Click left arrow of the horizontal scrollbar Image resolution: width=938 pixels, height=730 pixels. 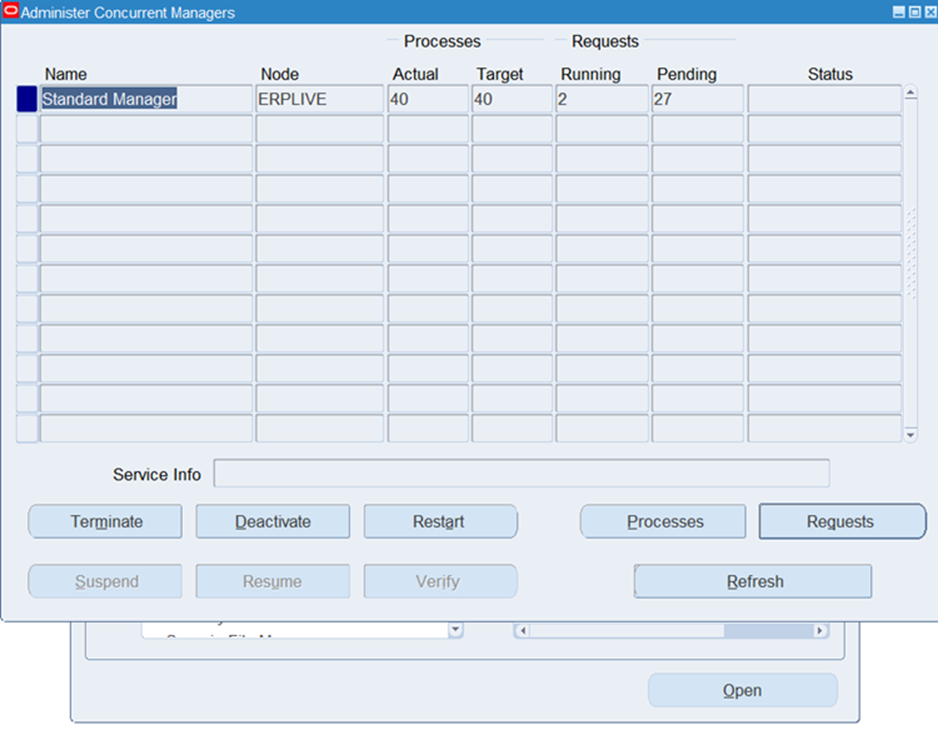tap(521, 631)
